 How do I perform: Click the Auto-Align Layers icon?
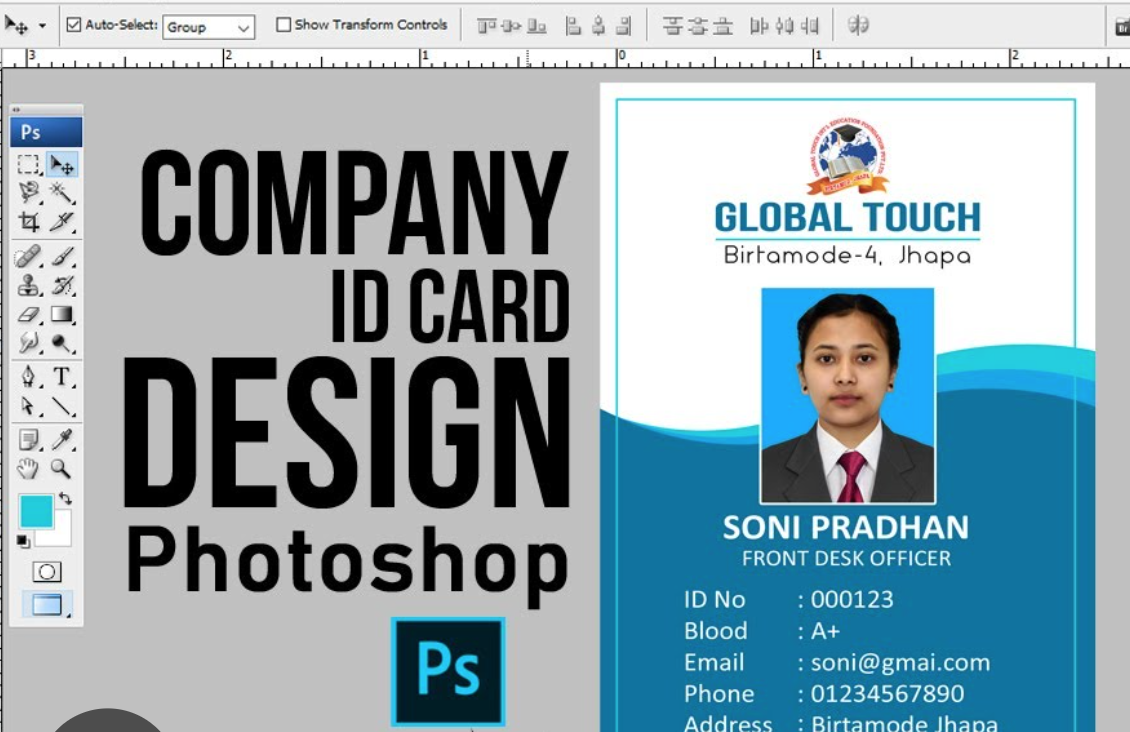click(x=858, y=26)
